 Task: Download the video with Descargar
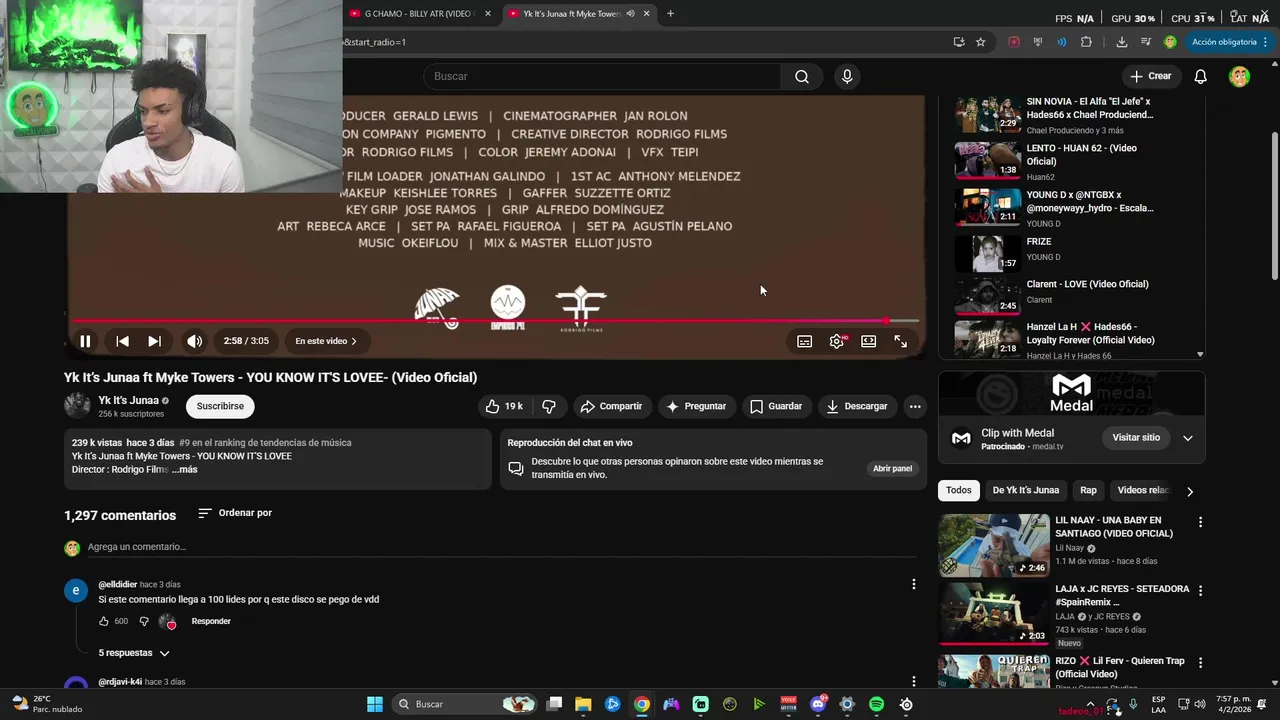[856, 406]
